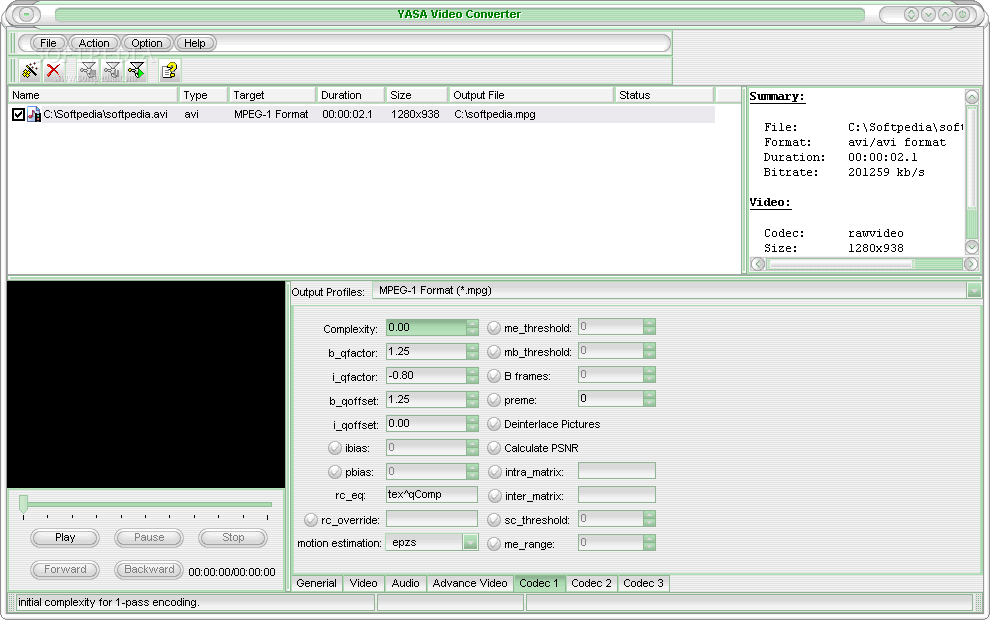Image resolution: width=990 pixels, height=620 pixels.
Task: Switch to the Codec 2 tab
Action: [592, 583]
